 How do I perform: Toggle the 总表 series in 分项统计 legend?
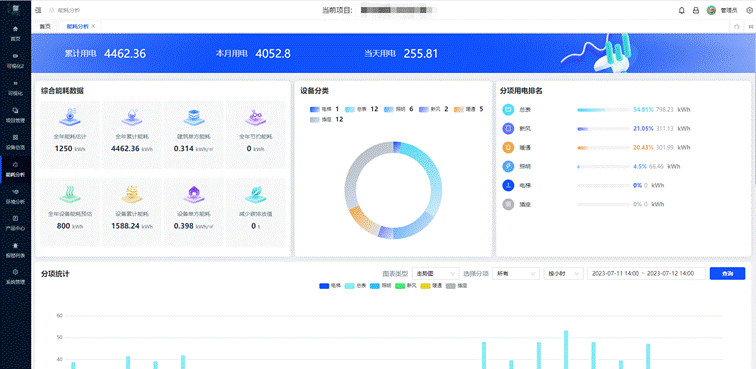pos(355,286)
